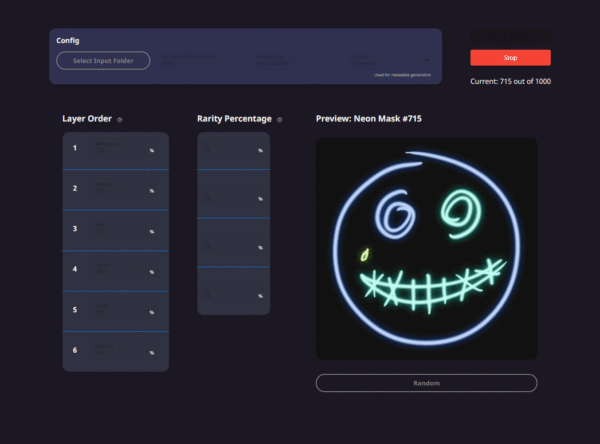The height and width of the screenshot is (444, 600).
Task: Click the Random preview button
Action: pos(426,383)
